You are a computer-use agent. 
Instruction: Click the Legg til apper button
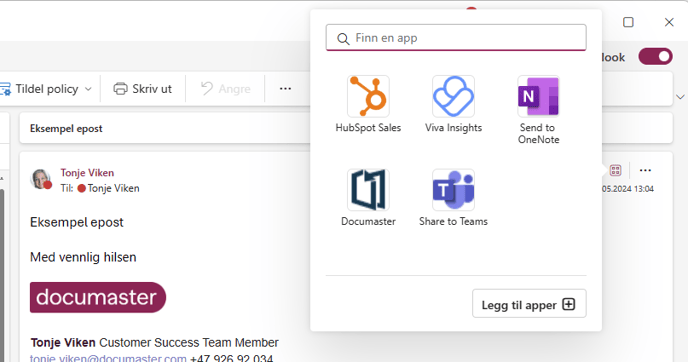click(529, 304)
